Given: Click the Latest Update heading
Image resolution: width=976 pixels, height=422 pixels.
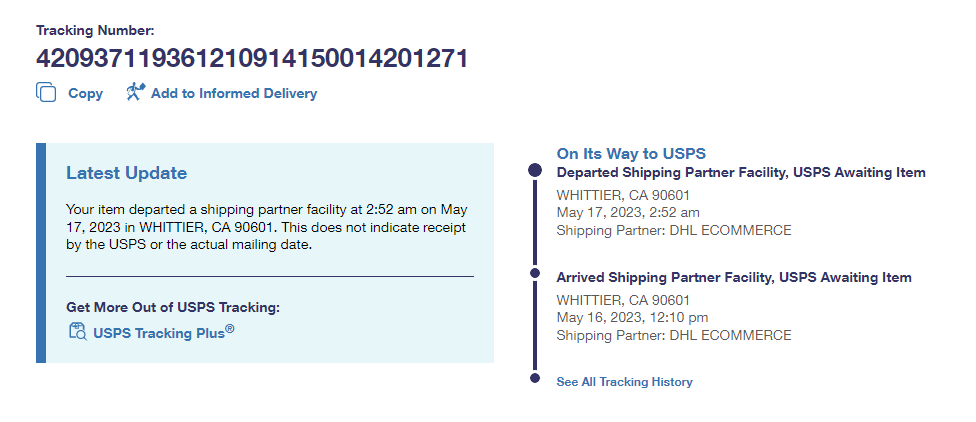Looking at the screenshot, I should [126, 173].
